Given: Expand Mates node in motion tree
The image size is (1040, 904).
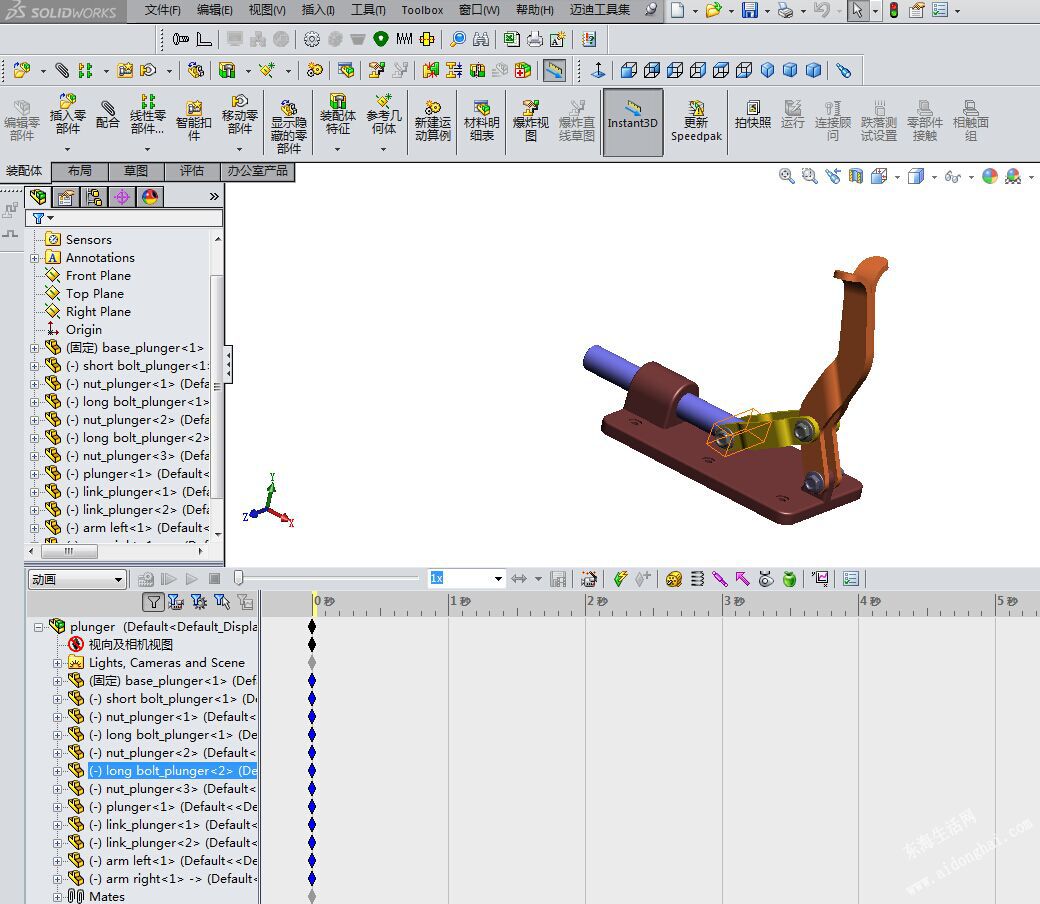Looking at the screenshot, I should pyautogui.click(x=58, y=897).
